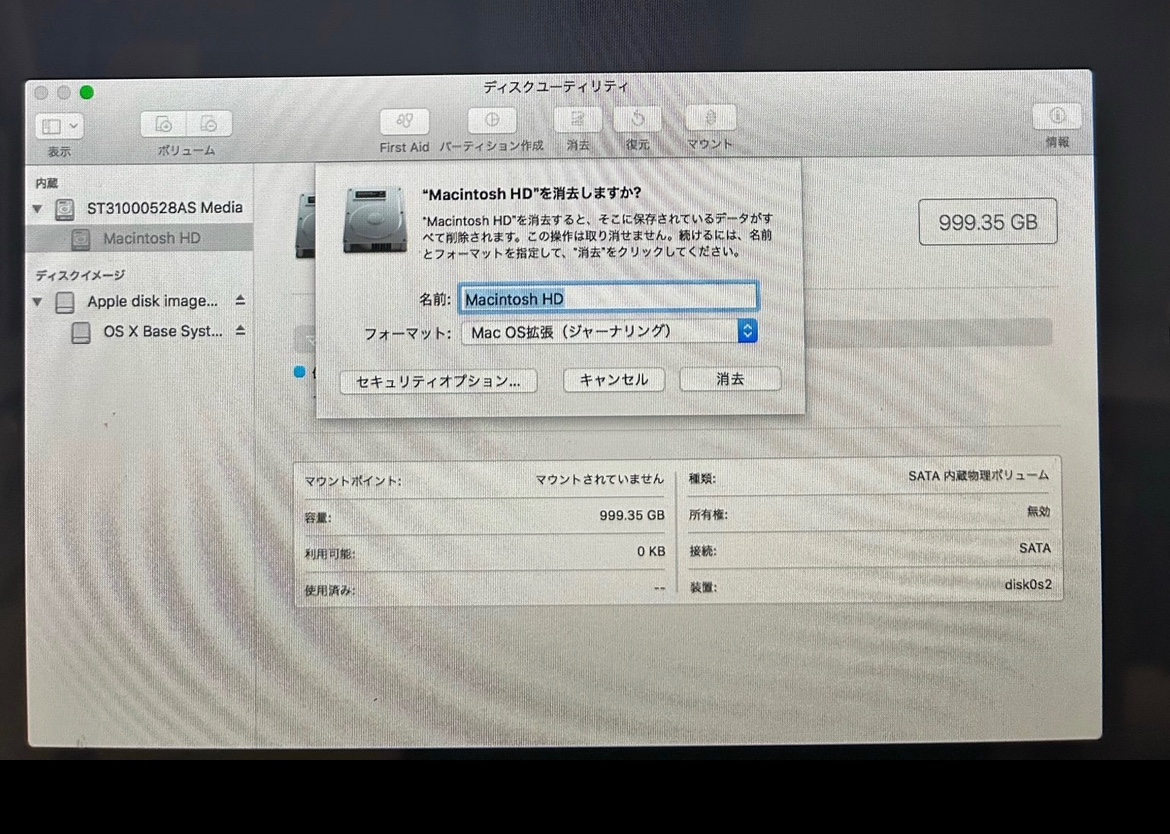Open the フォーマット format dropdown

[x=609, y=331]
